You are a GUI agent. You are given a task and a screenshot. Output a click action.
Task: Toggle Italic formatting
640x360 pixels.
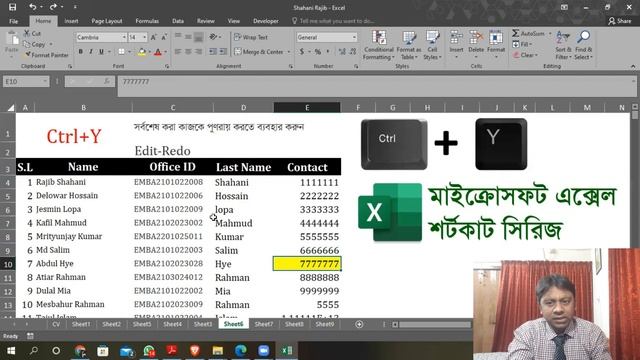(91, 52)
